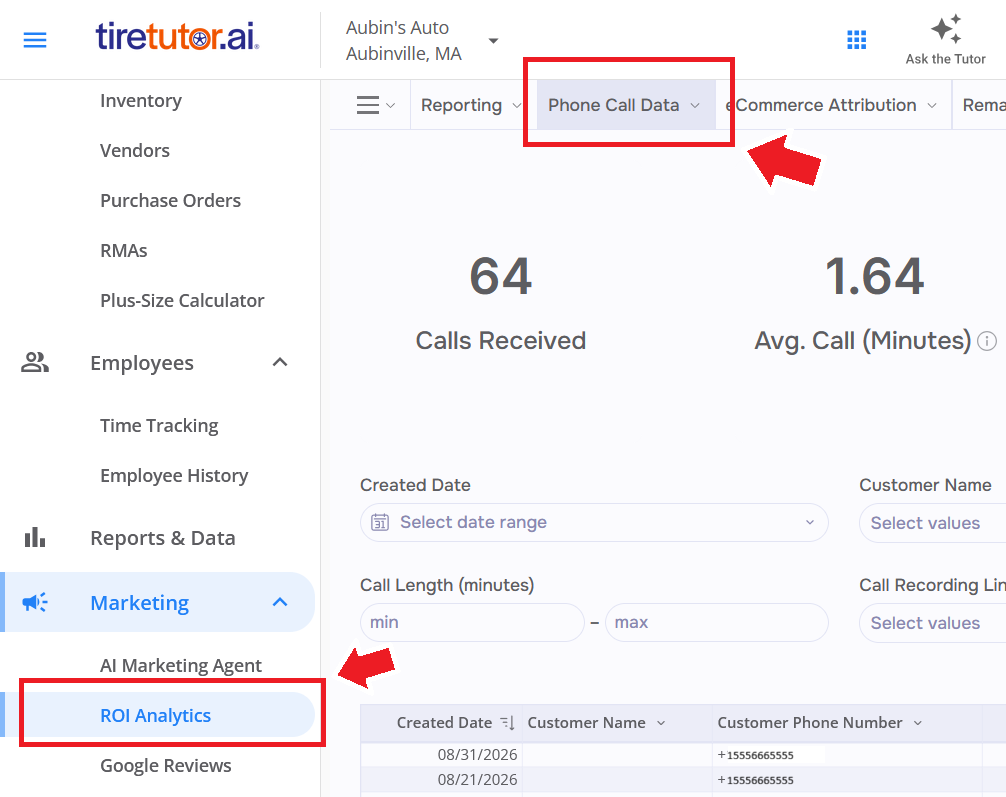This screenshot has height=797, width=1006.
Task: Click the Reports & Data chart icon
Action: 35,537
